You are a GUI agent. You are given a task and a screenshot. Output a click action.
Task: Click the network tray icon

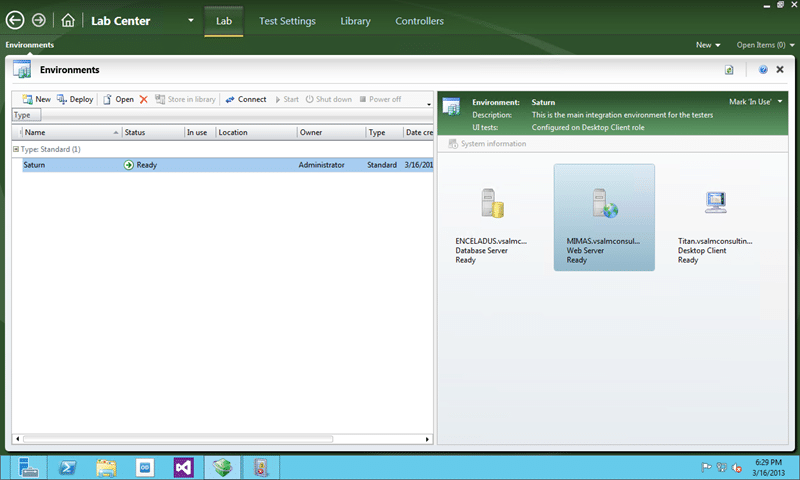(x=721, y=467)
